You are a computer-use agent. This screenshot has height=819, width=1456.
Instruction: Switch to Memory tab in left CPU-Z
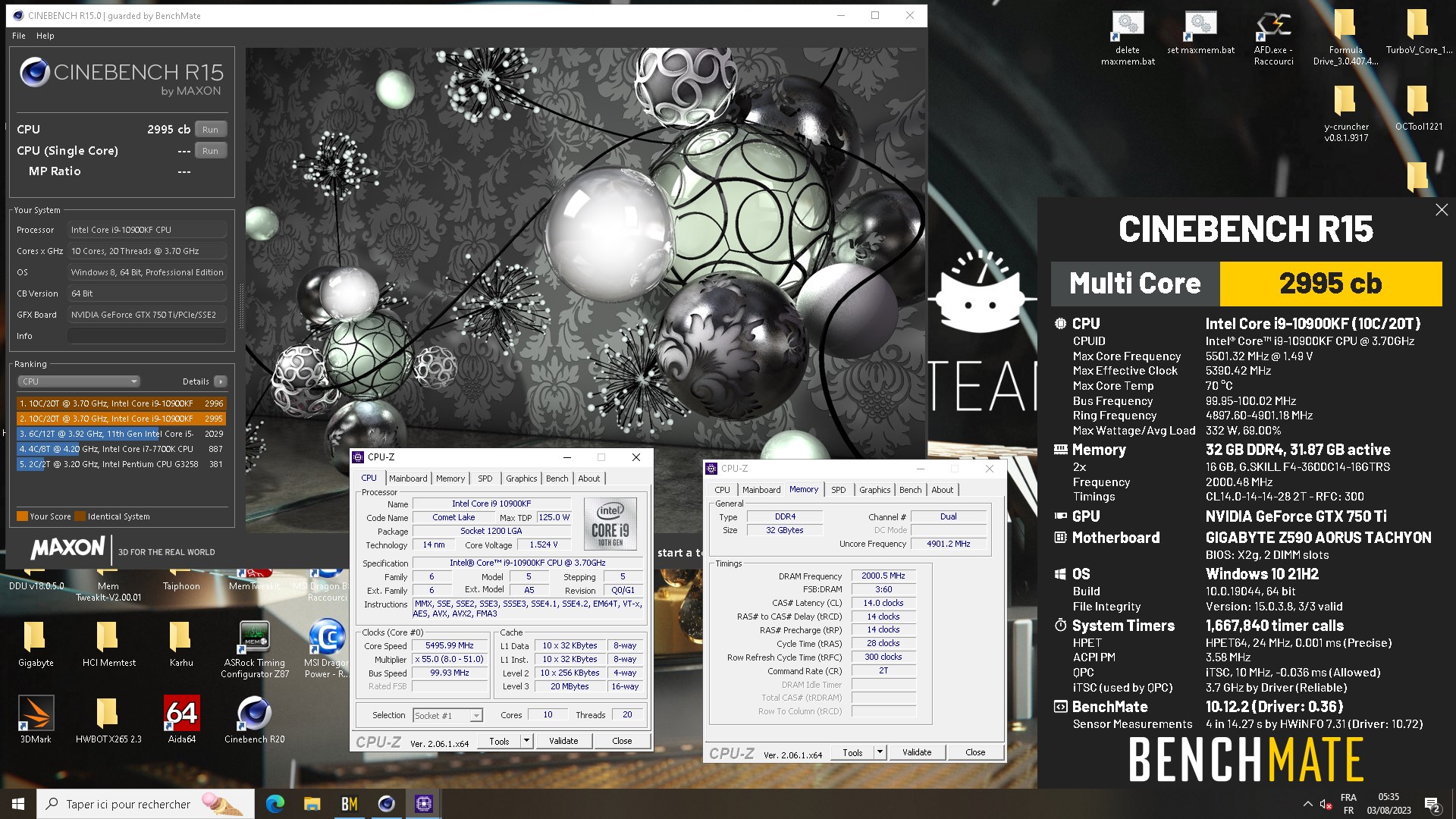tap(450, 479)
